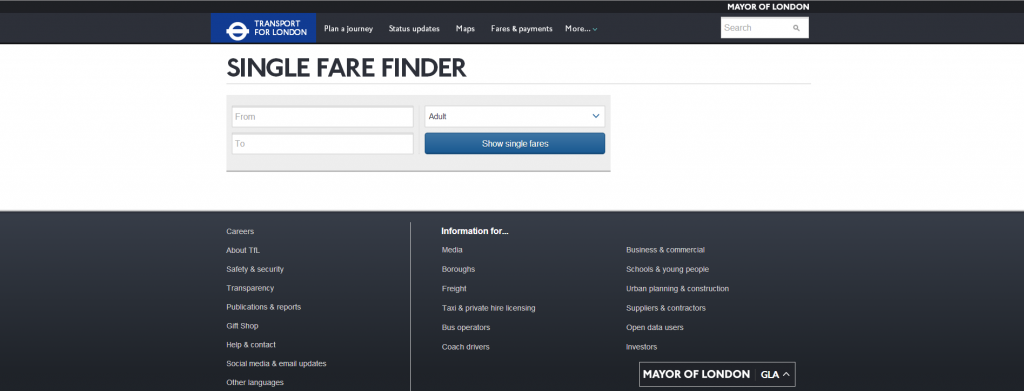Open the Careers footer link

click(240, 231)
